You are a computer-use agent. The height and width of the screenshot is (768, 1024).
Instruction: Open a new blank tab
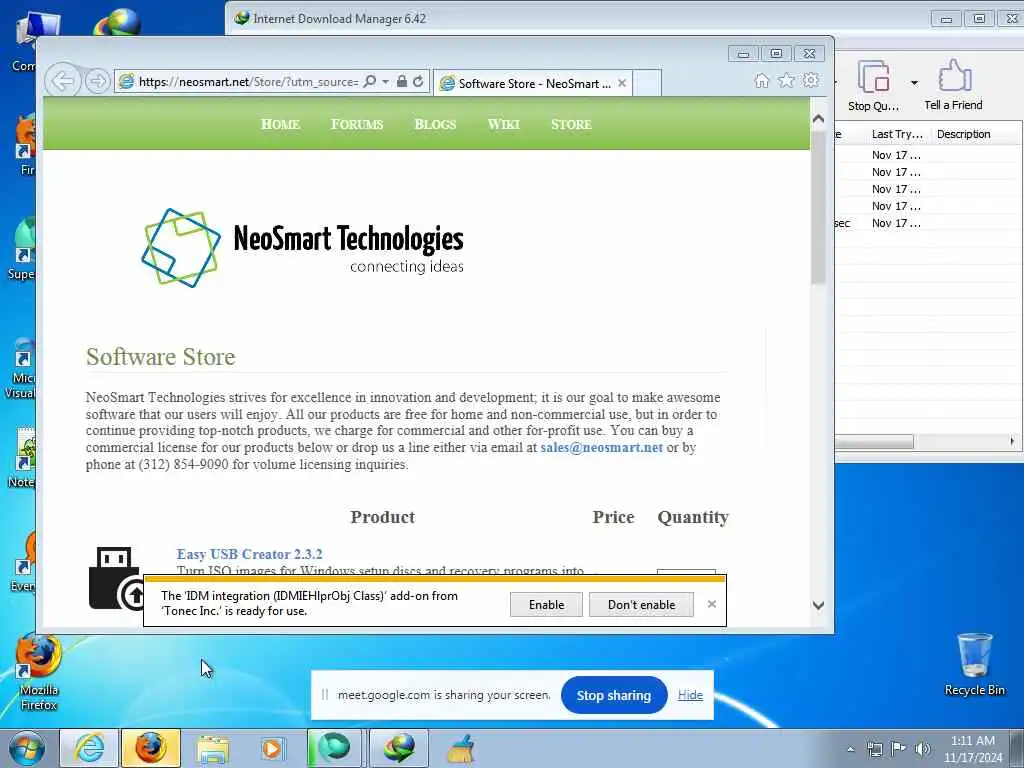tap(647, 83)
